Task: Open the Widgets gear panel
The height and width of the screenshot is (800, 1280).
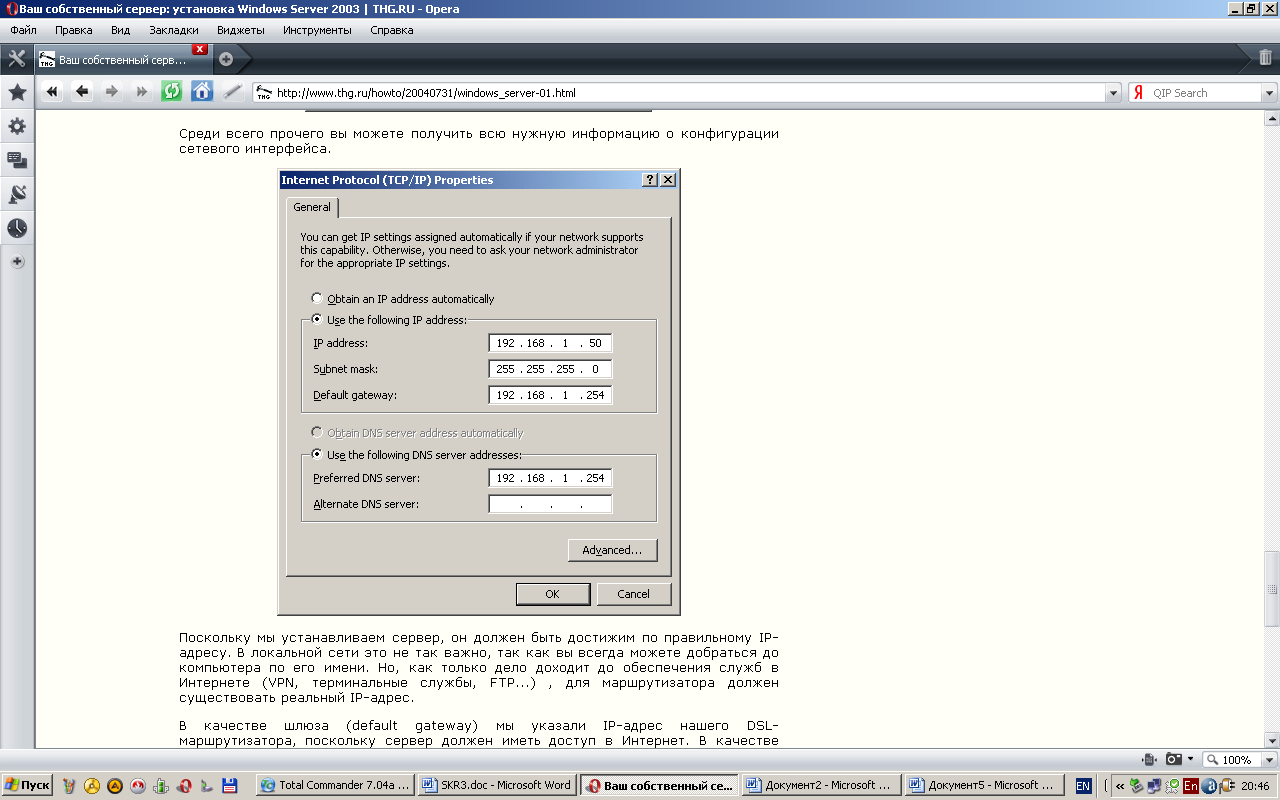Action: pyautogui.click(x=17, y=127)
